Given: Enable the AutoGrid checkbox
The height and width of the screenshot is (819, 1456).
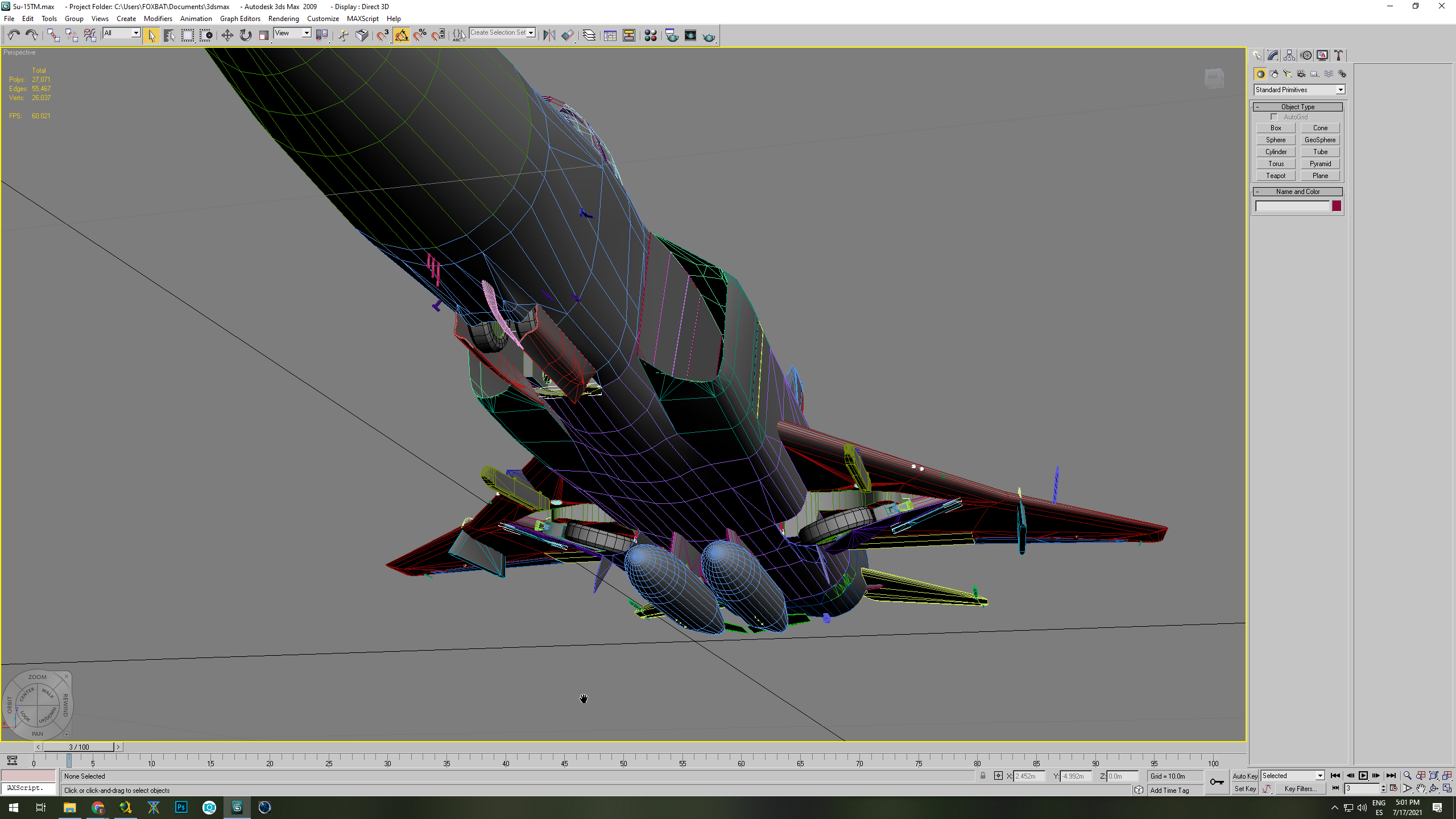Looking at the screenshot, I should (1274, 117).
